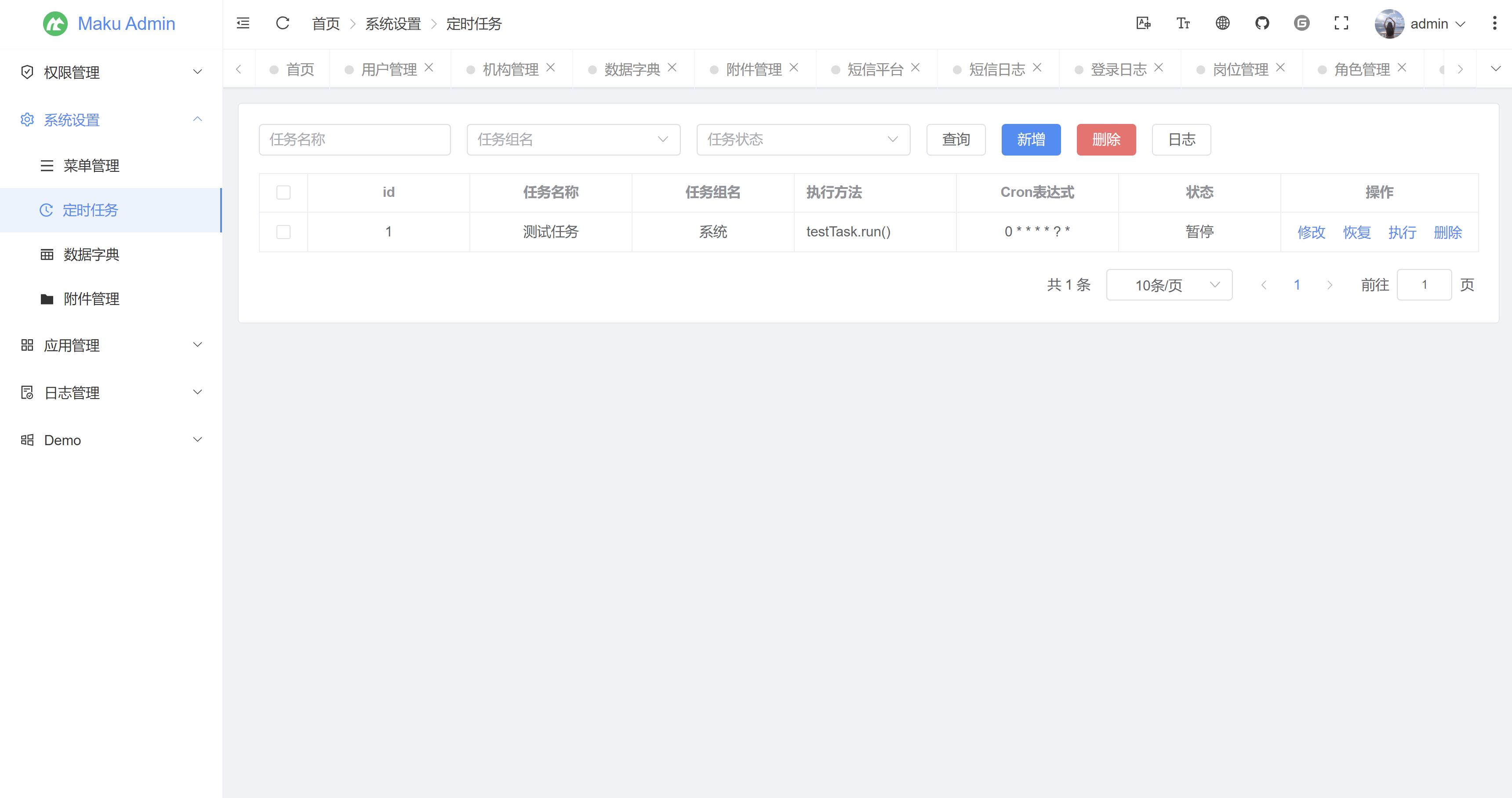Open the vertical three-dots settings menu
Image resolution: width=1512 pixels, height=798 pixels.
(x=1494, y=23)
